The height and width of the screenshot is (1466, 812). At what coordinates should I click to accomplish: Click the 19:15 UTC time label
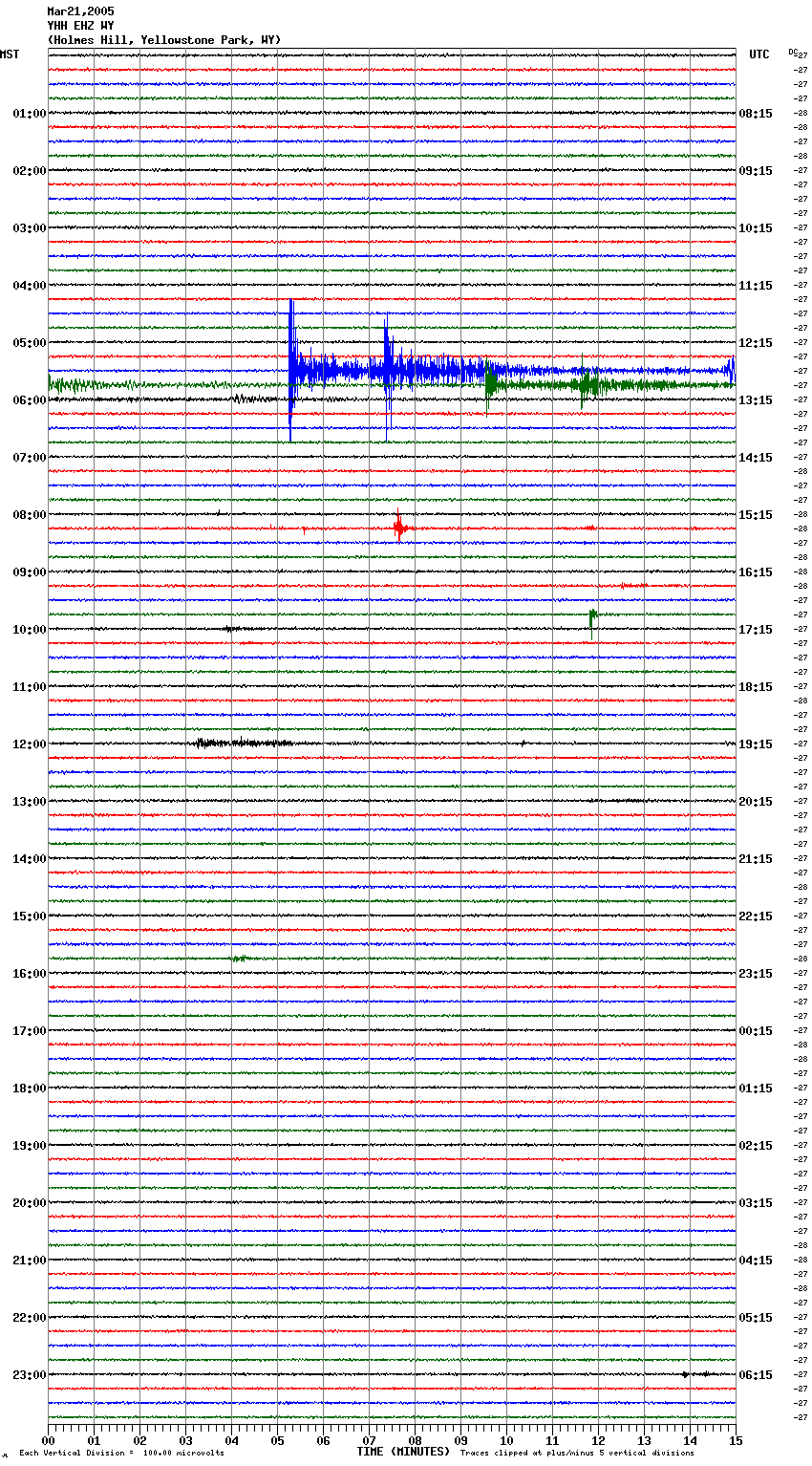[756, 744]
